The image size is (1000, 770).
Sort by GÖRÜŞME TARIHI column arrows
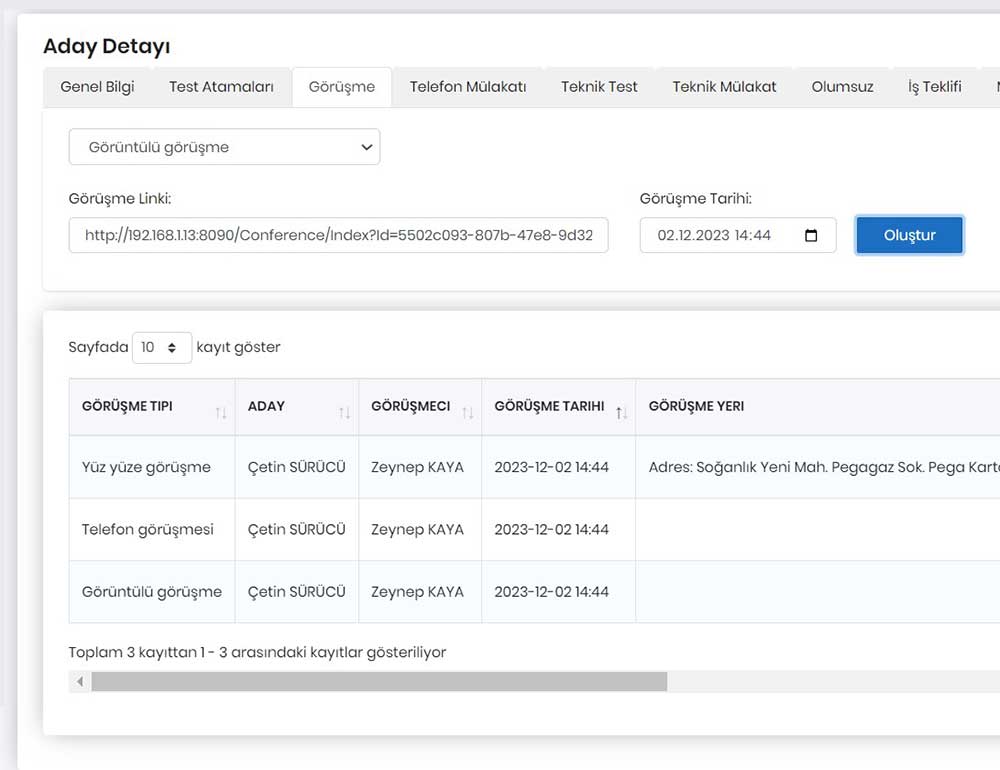click(x=622, y=413)
